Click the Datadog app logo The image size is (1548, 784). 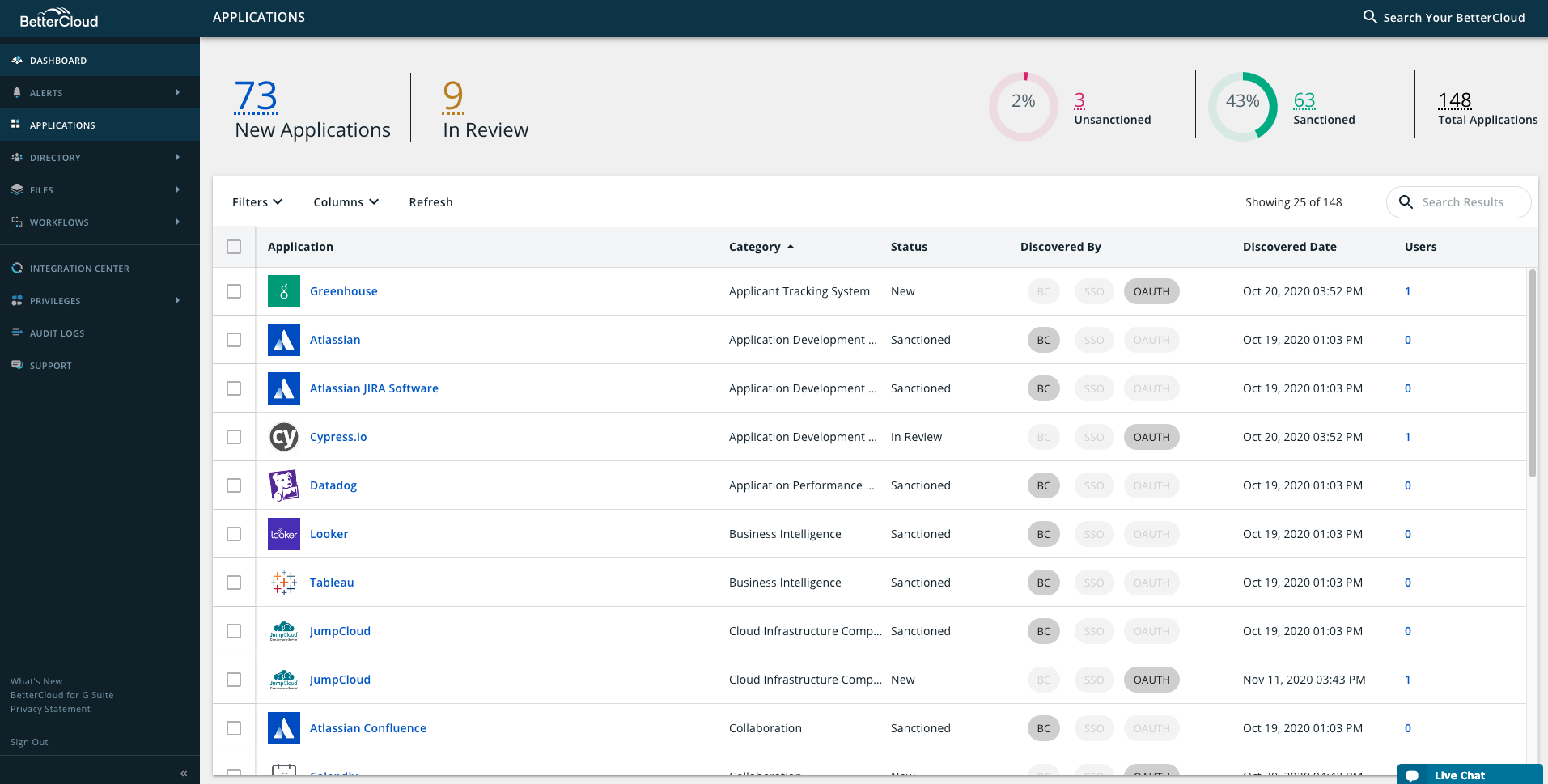coord(284,485)
